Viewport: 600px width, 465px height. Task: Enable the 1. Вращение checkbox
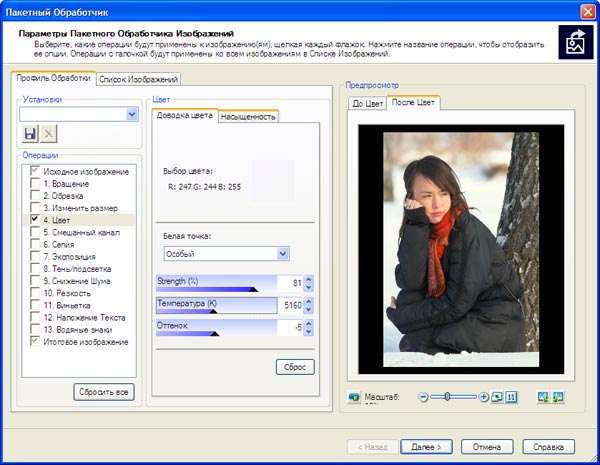(35, 183)
